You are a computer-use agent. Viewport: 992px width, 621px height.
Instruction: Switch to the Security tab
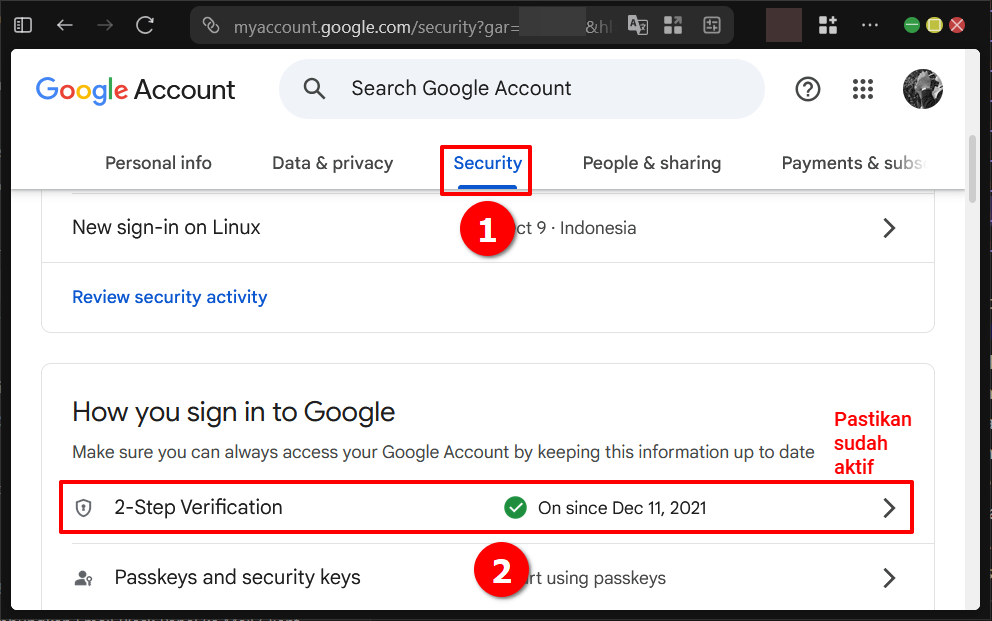tap(486, 163)
